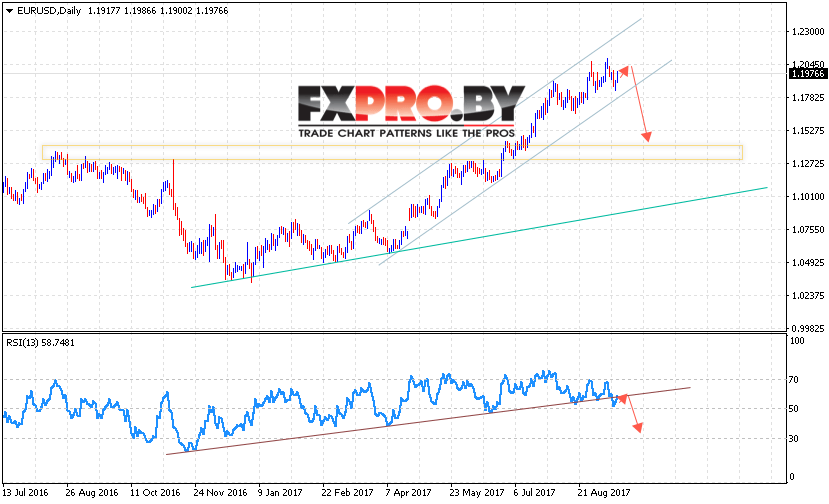
Task: Select the RSI(13) 58.7481 indicator label
Action: pos(41,343)
